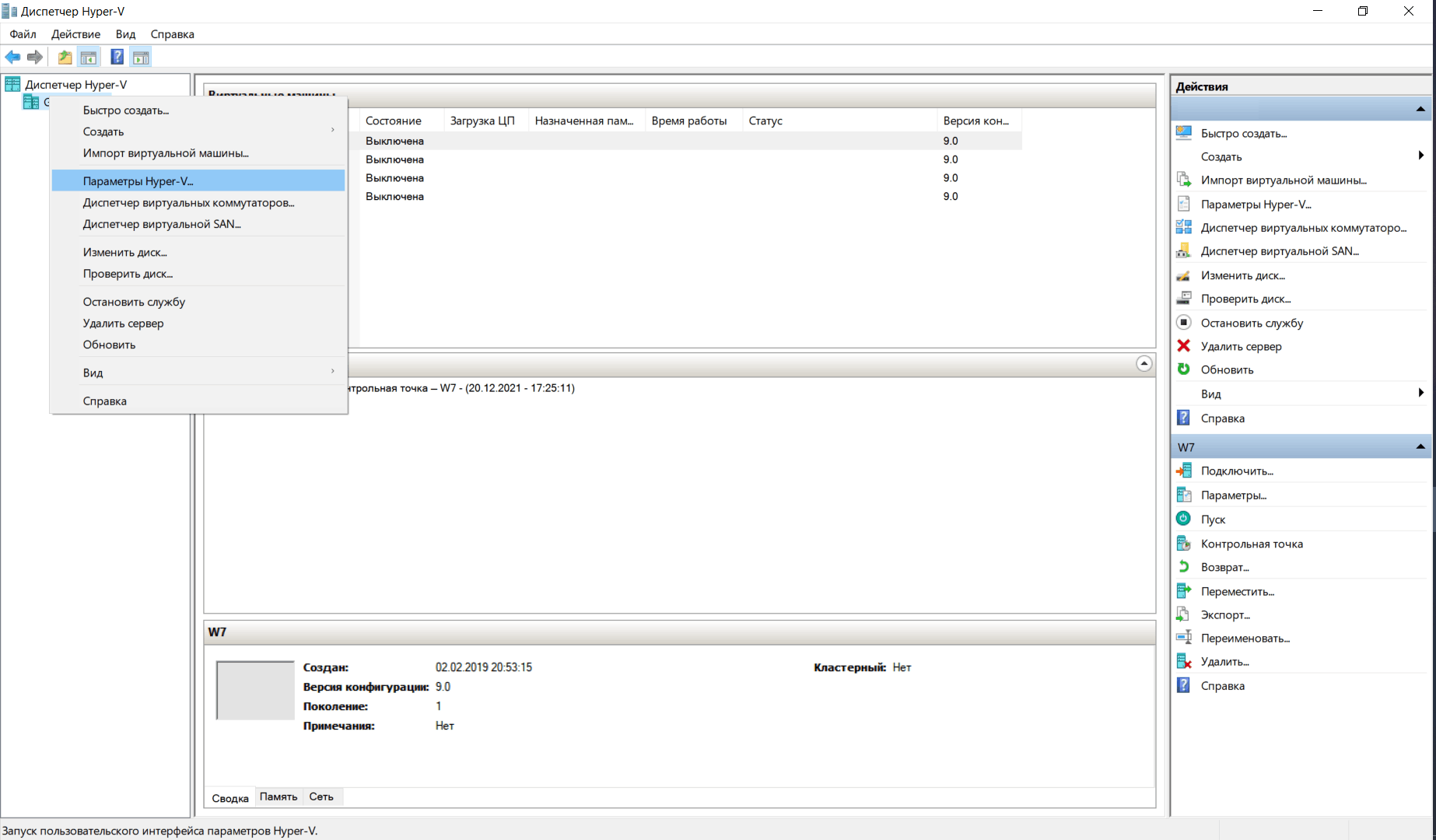Choose Диспетчер виртуальной SAN… in context menu
This screenshot has width=1436, height=840.
coord(198,224)
